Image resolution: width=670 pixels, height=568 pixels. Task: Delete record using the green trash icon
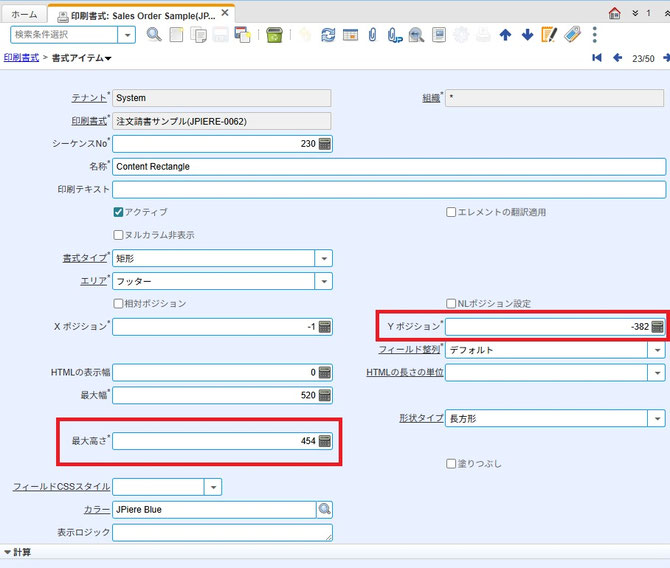[274, 35]
